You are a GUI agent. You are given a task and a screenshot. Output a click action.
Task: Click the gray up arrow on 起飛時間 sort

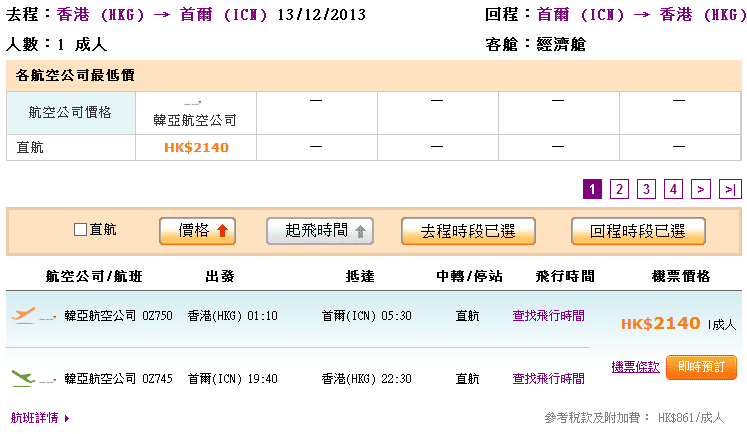[x=360, y=231]
